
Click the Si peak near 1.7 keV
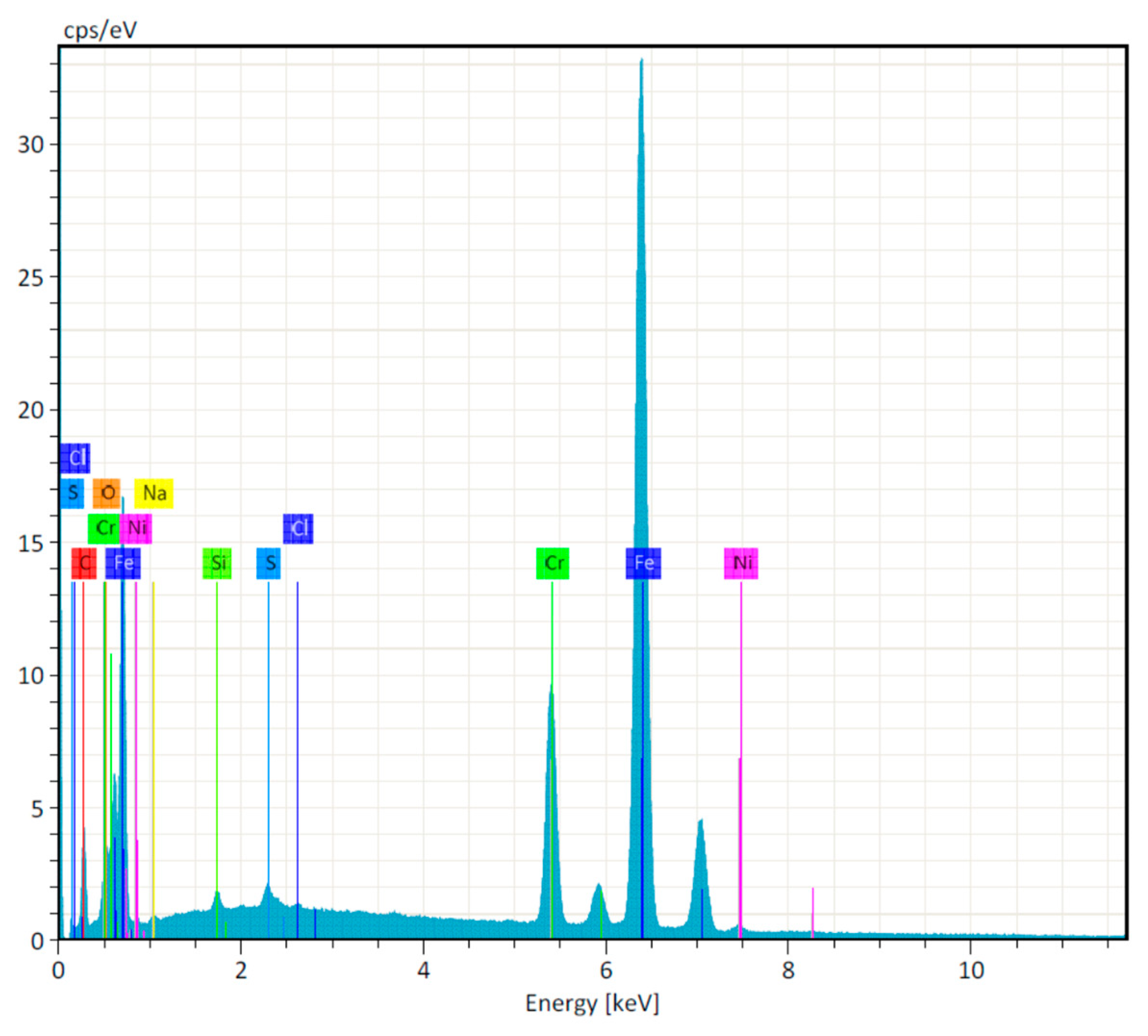[x=217, y=895]
